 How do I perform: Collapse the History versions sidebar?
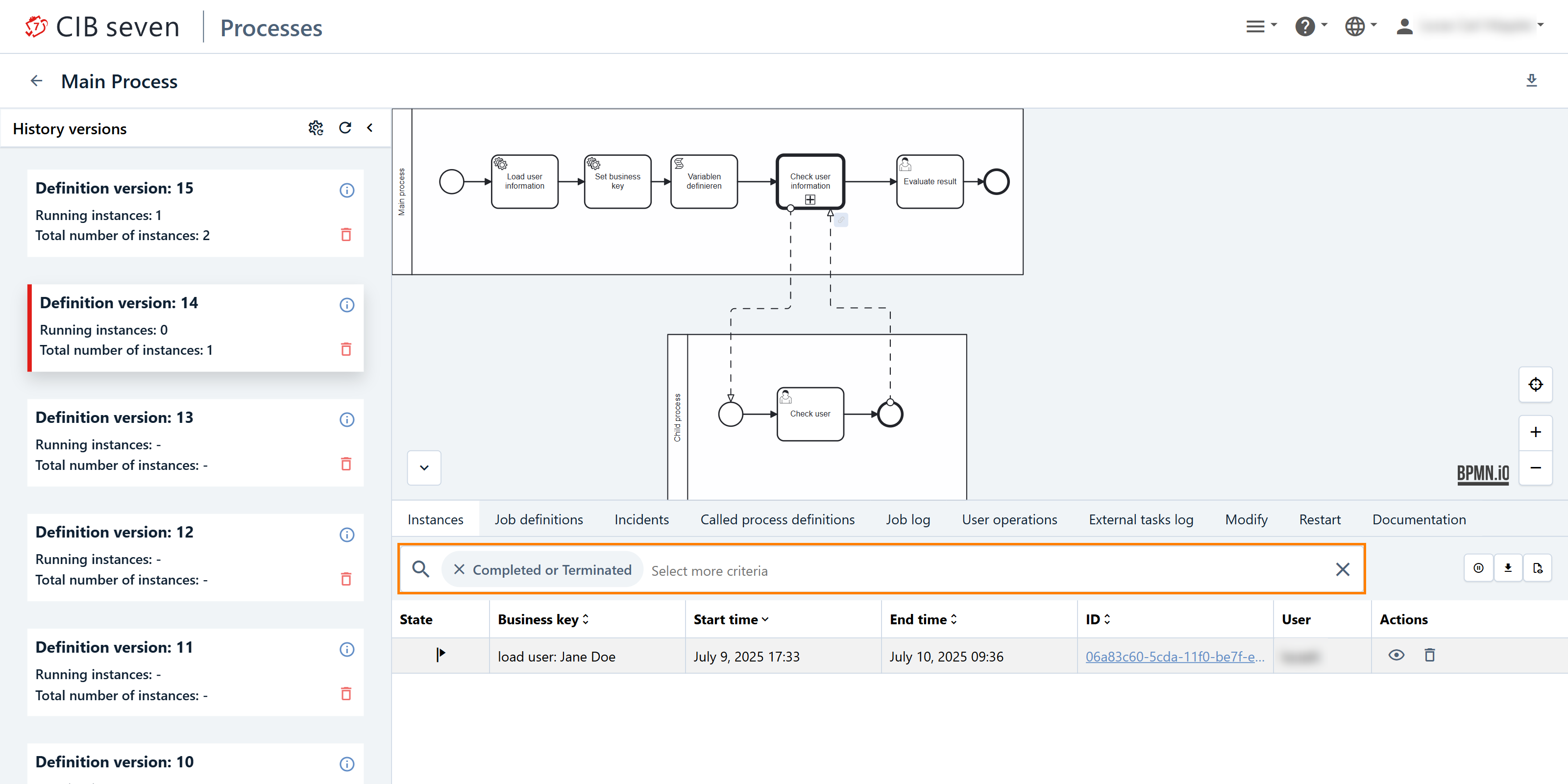tap(369, 128)
